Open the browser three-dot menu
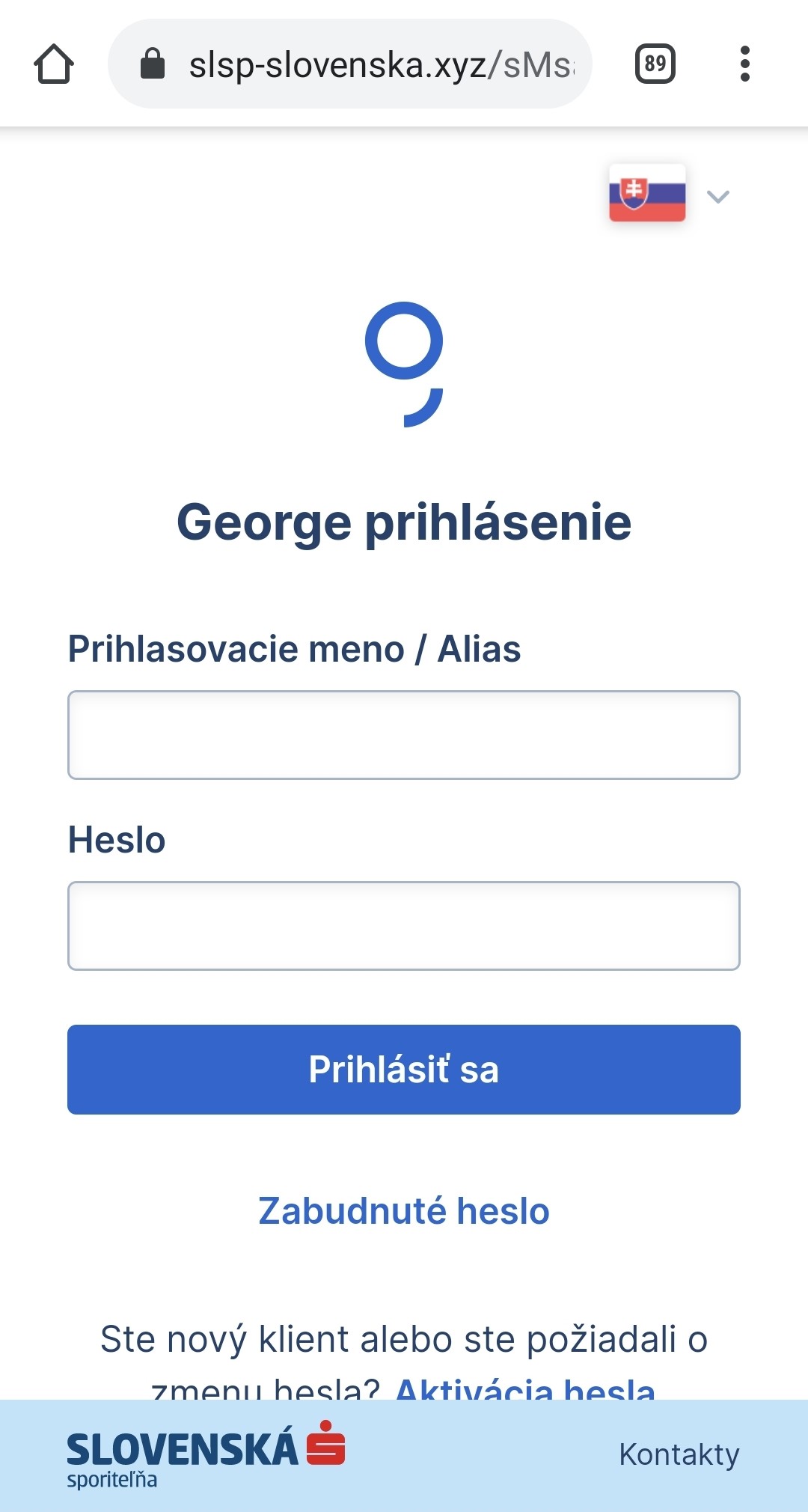This screenshot has height=1512, width=808. click(744, 64)
